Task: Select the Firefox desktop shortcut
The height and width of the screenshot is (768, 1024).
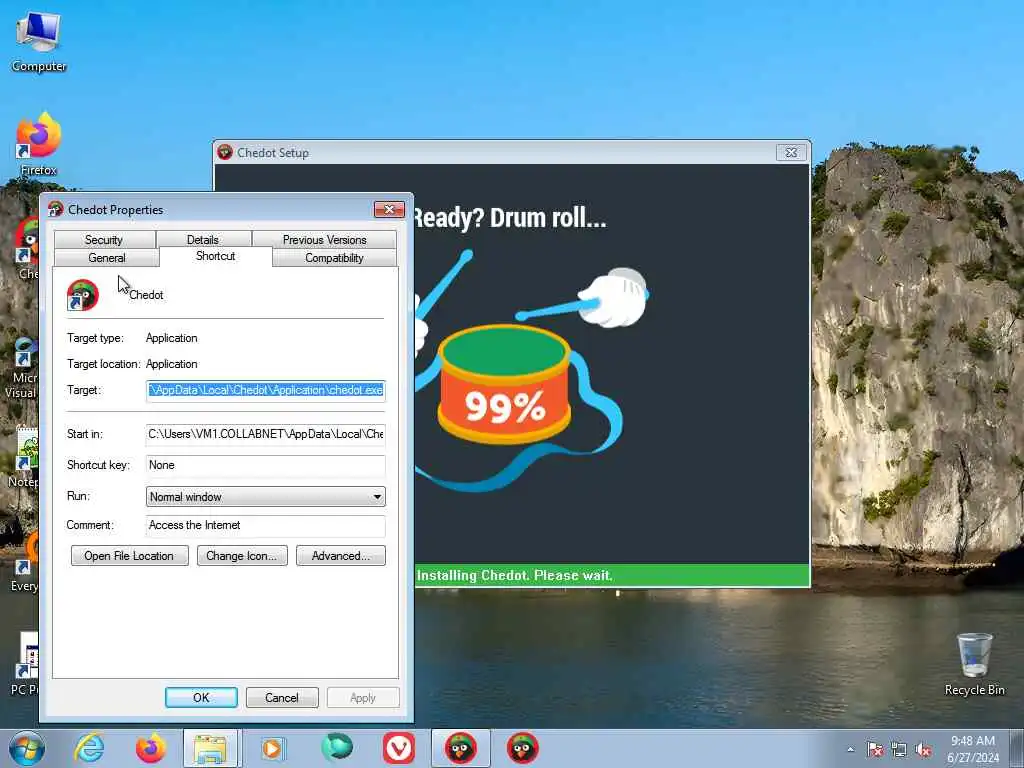Action: point(39,144)
